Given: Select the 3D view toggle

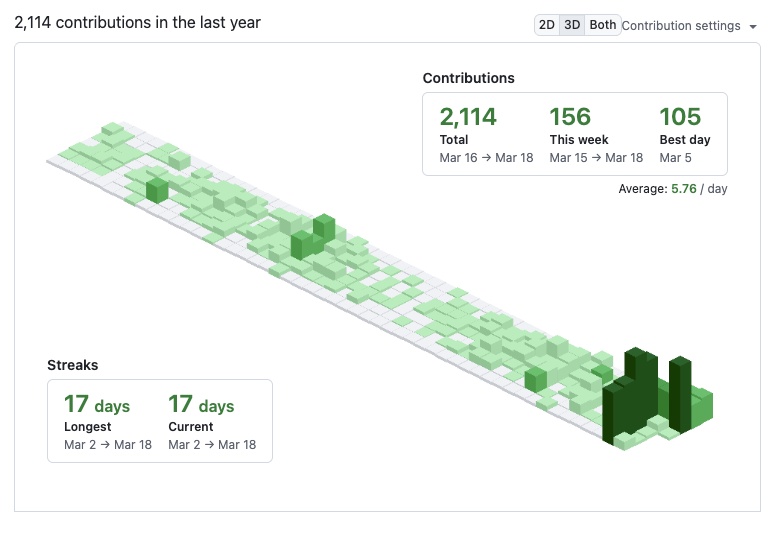Looking at the screenshot, I should 572,25.
